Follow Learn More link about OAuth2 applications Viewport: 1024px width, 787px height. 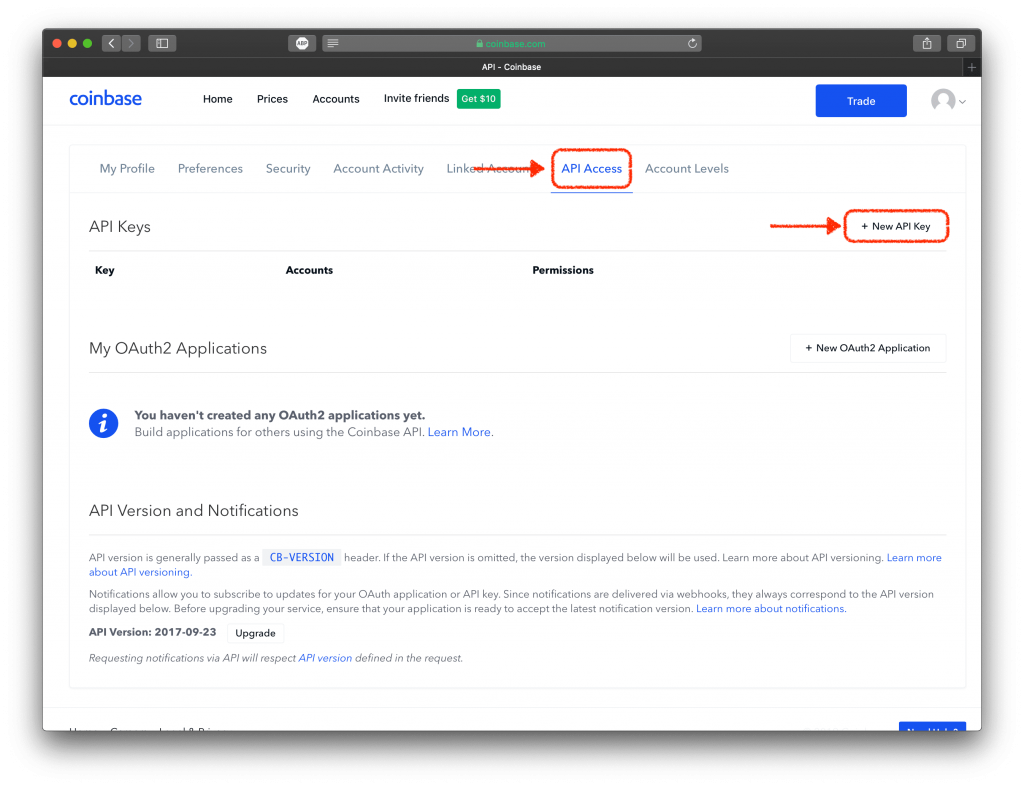pos(459,432)
